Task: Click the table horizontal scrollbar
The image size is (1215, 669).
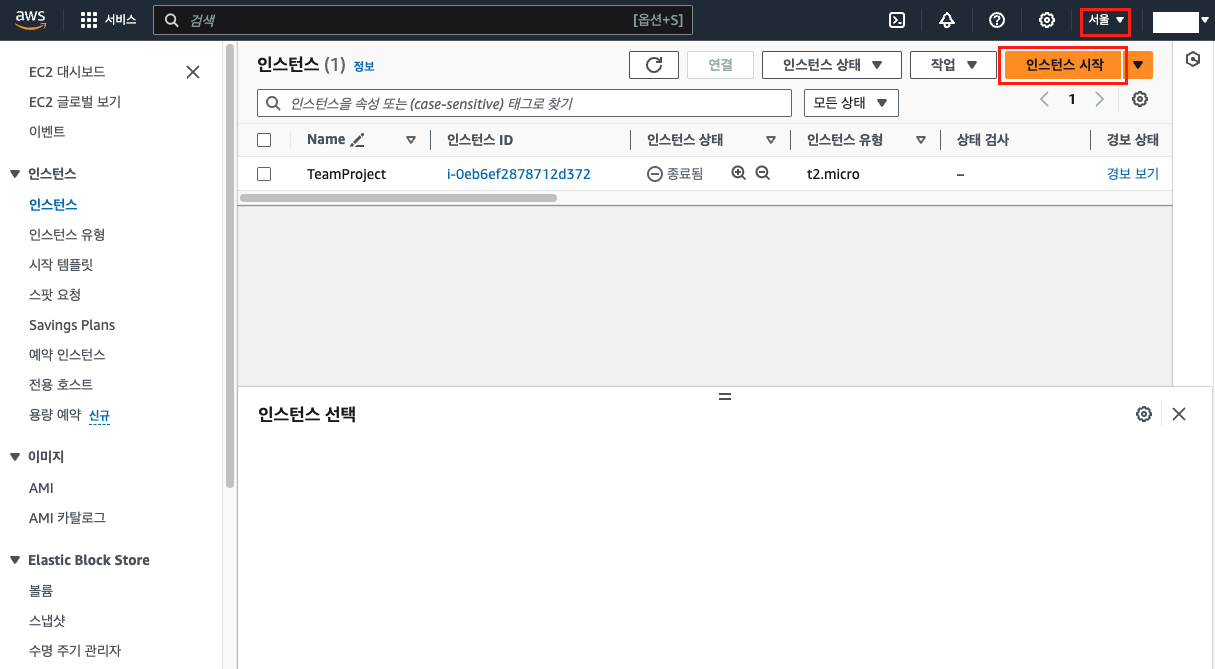Action: pyautogui.click(x=399, y=198)
